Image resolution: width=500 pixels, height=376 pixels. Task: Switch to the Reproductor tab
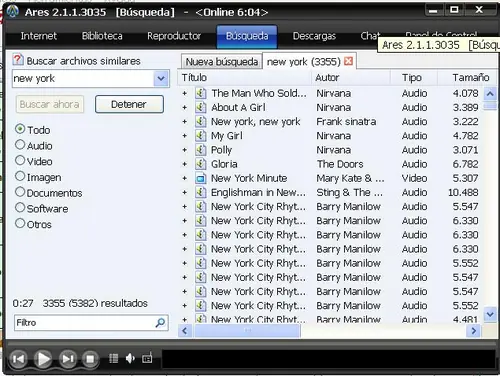tap(174, 36)
